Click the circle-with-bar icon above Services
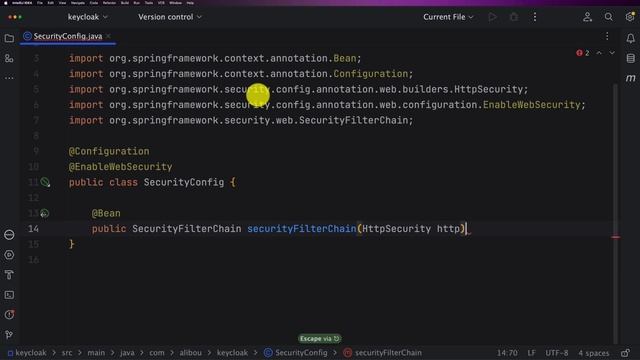This screenshot has height=360, width=640. 9,235
